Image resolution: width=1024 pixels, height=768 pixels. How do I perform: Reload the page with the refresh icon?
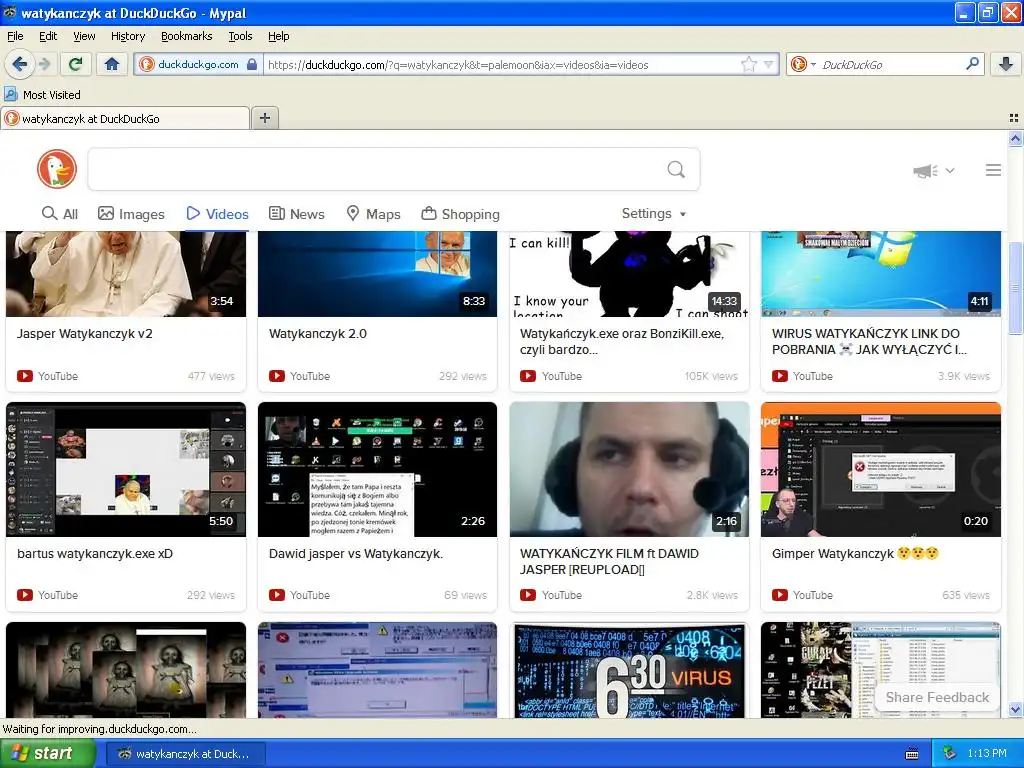click(x=76, y=64)
